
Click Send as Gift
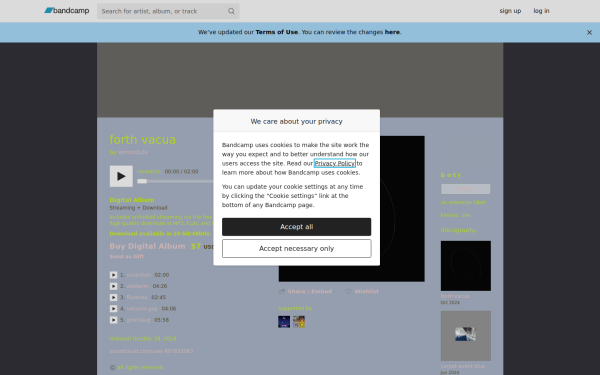127,257
